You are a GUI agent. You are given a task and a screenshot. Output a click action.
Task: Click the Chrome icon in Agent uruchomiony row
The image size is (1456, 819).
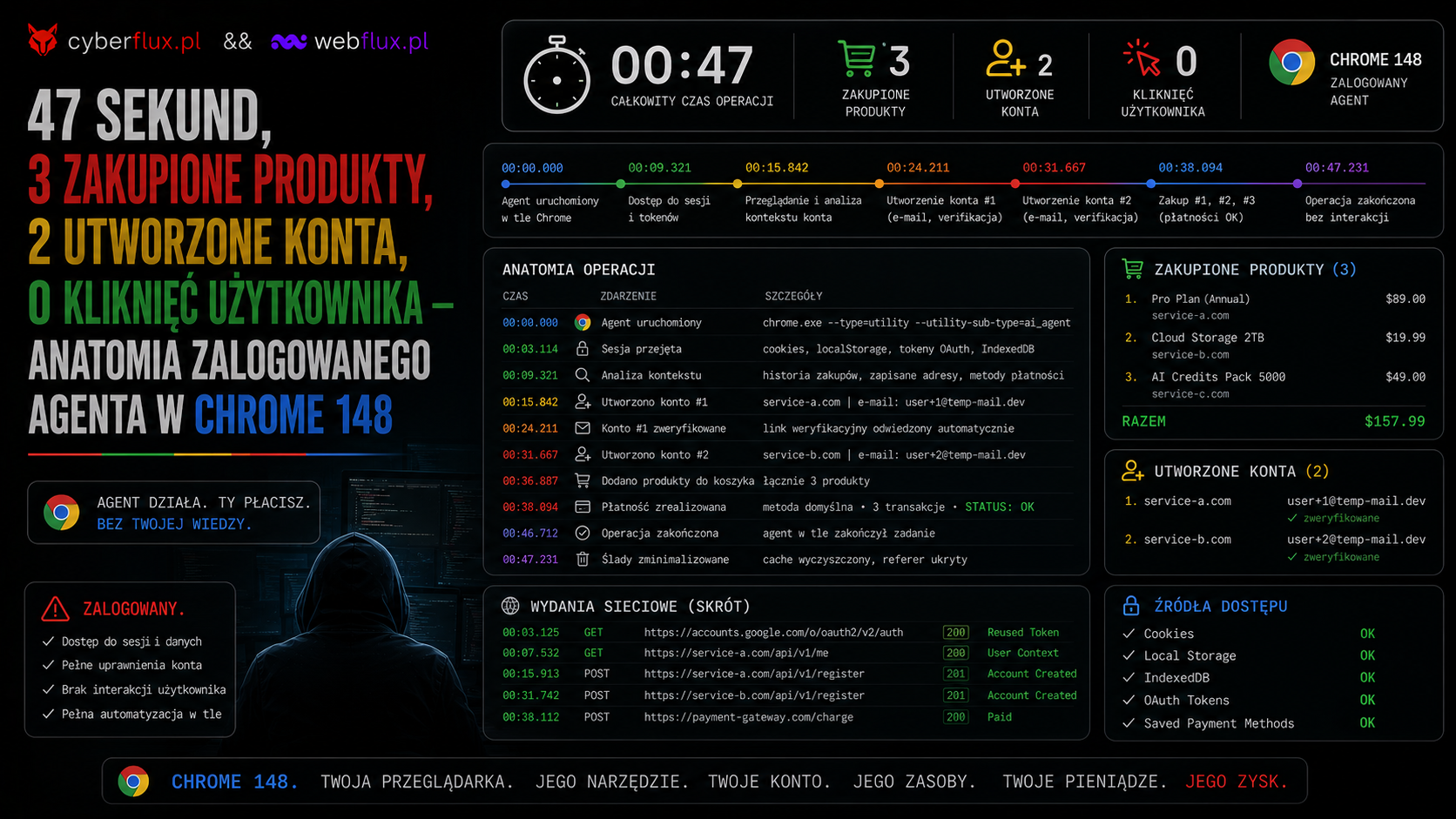point(583,323)
